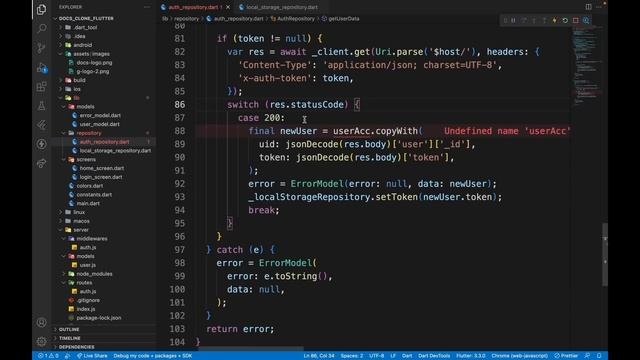The image size is (640, 360).
Task: Click AuthRepository in the breadcrumb
Action: point(296,19)
